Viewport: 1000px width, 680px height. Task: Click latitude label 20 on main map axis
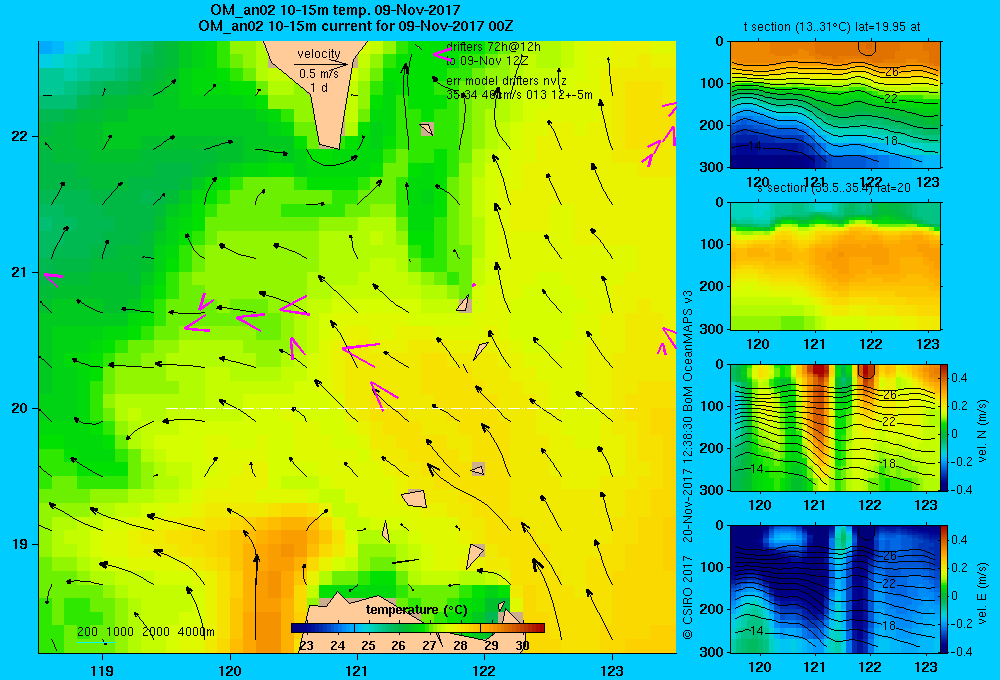[19, 408]
